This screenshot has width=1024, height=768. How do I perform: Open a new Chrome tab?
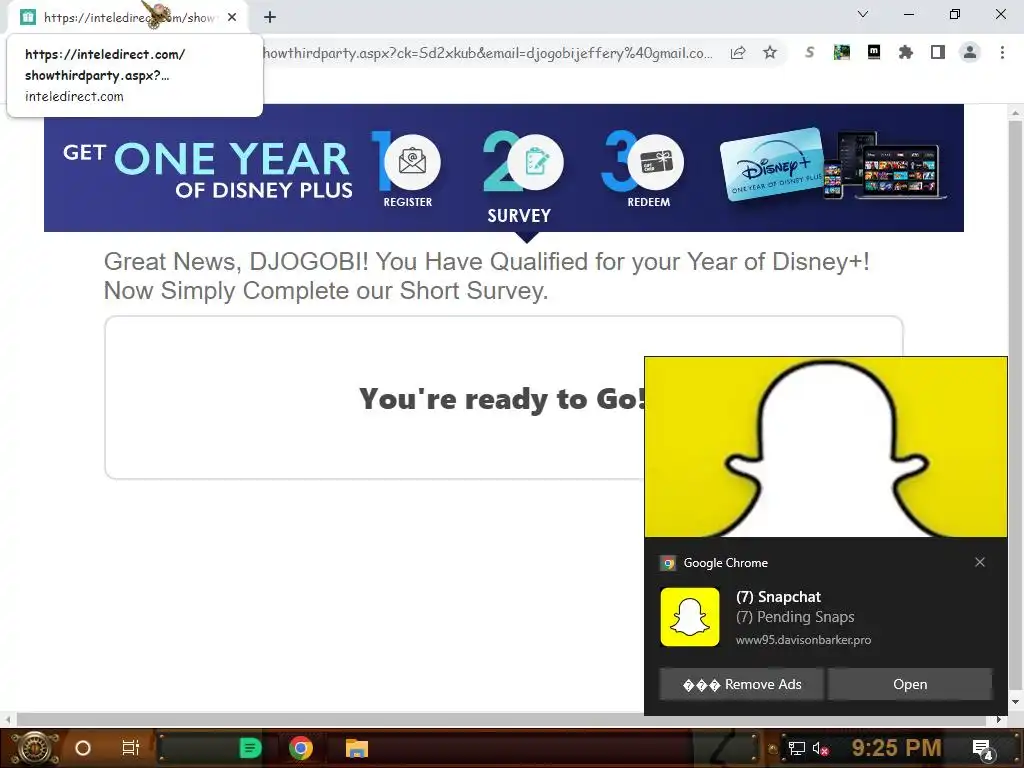pos(270,18)
